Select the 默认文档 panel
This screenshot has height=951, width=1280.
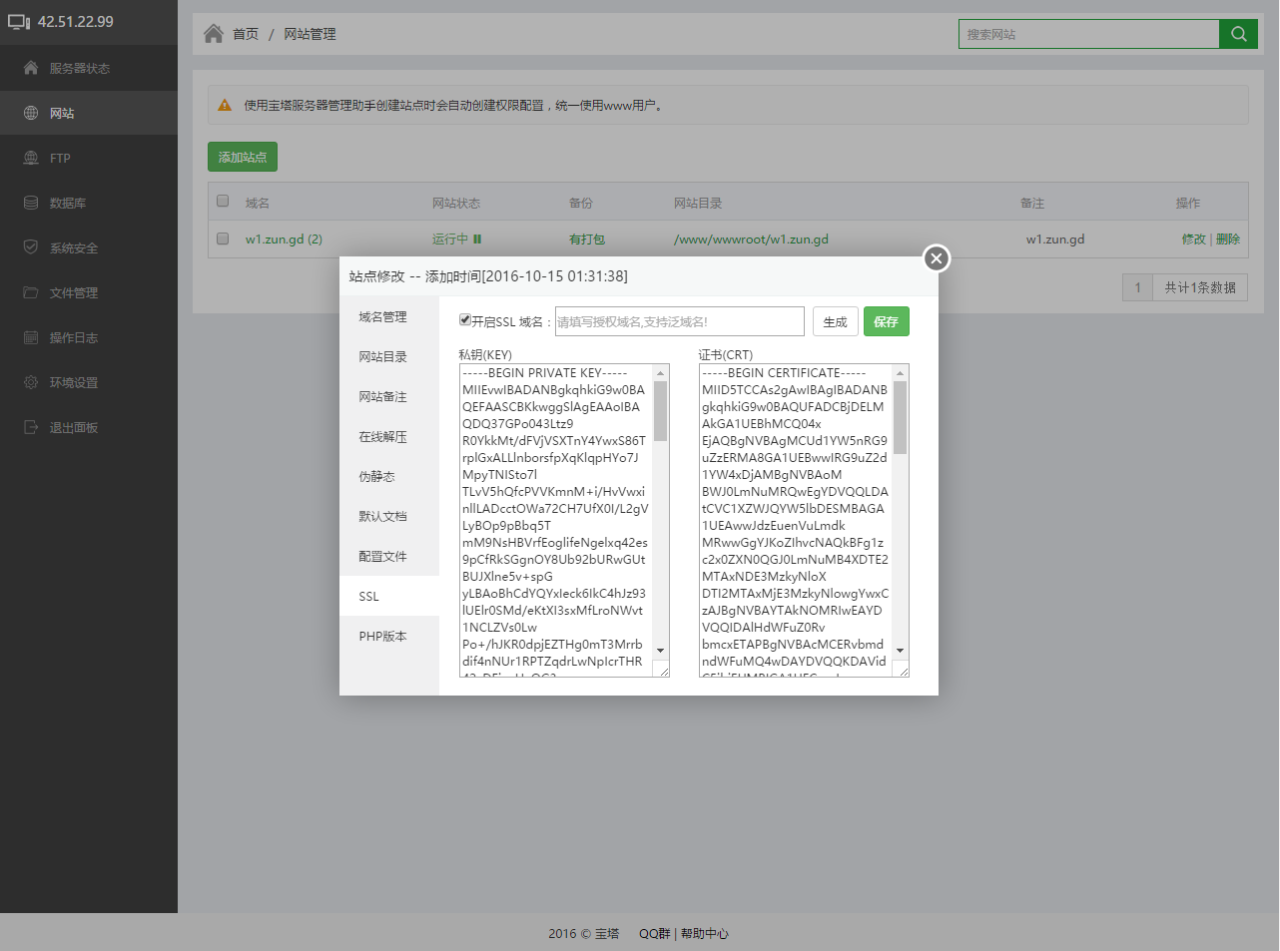(x=381, y=517)
